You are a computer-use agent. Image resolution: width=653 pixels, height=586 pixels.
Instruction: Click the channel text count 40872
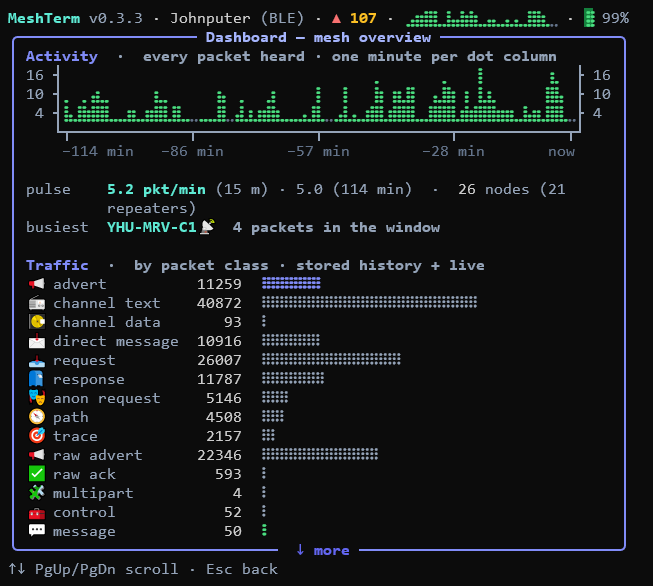(x=219, y=303)
